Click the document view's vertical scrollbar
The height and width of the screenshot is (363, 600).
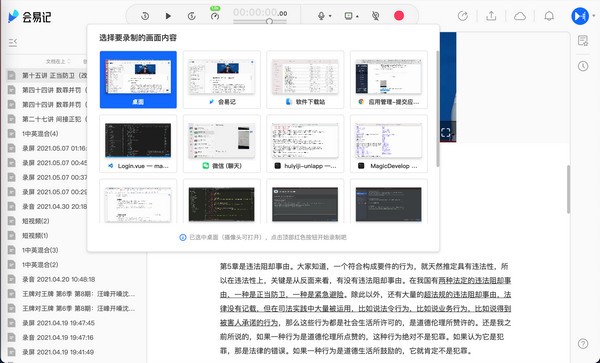[x=568, y=189]
